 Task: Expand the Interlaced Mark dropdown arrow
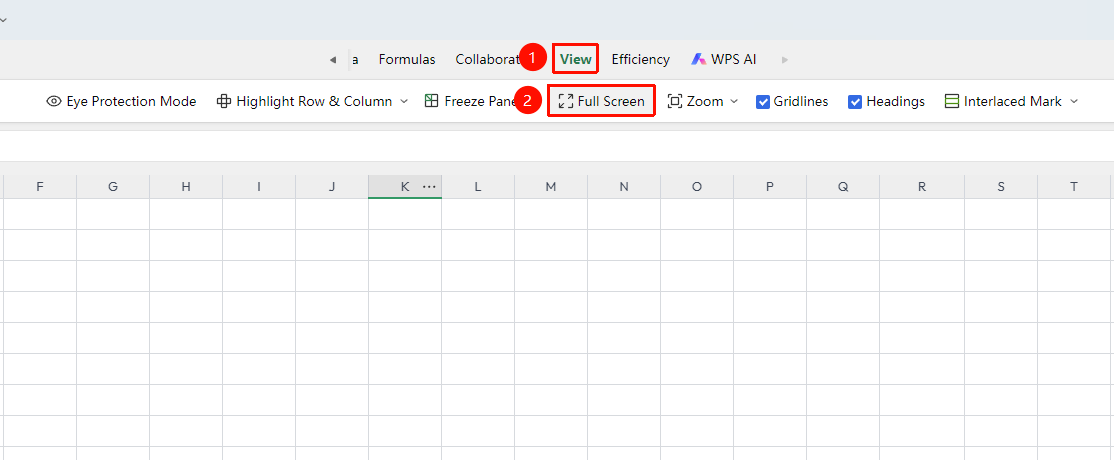1074,102
